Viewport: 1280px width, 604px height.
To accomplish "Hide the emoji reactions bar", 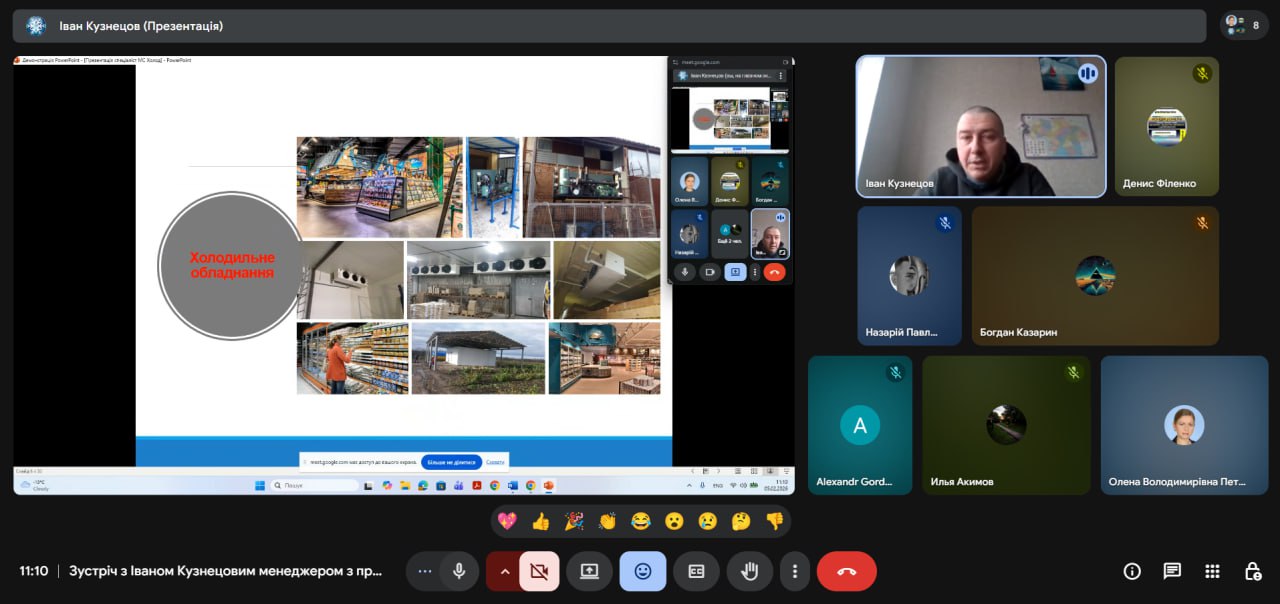I will pos(642,571).
